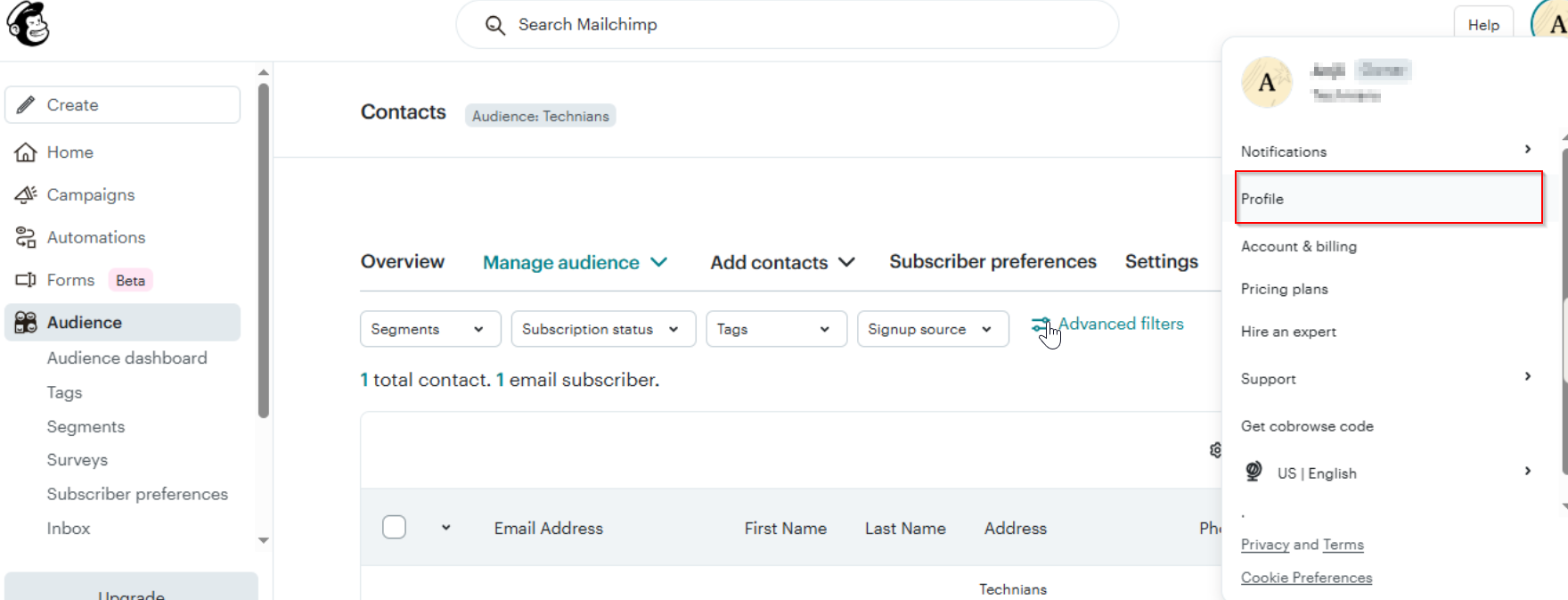Sort by Email Address column header

[548, 528]
